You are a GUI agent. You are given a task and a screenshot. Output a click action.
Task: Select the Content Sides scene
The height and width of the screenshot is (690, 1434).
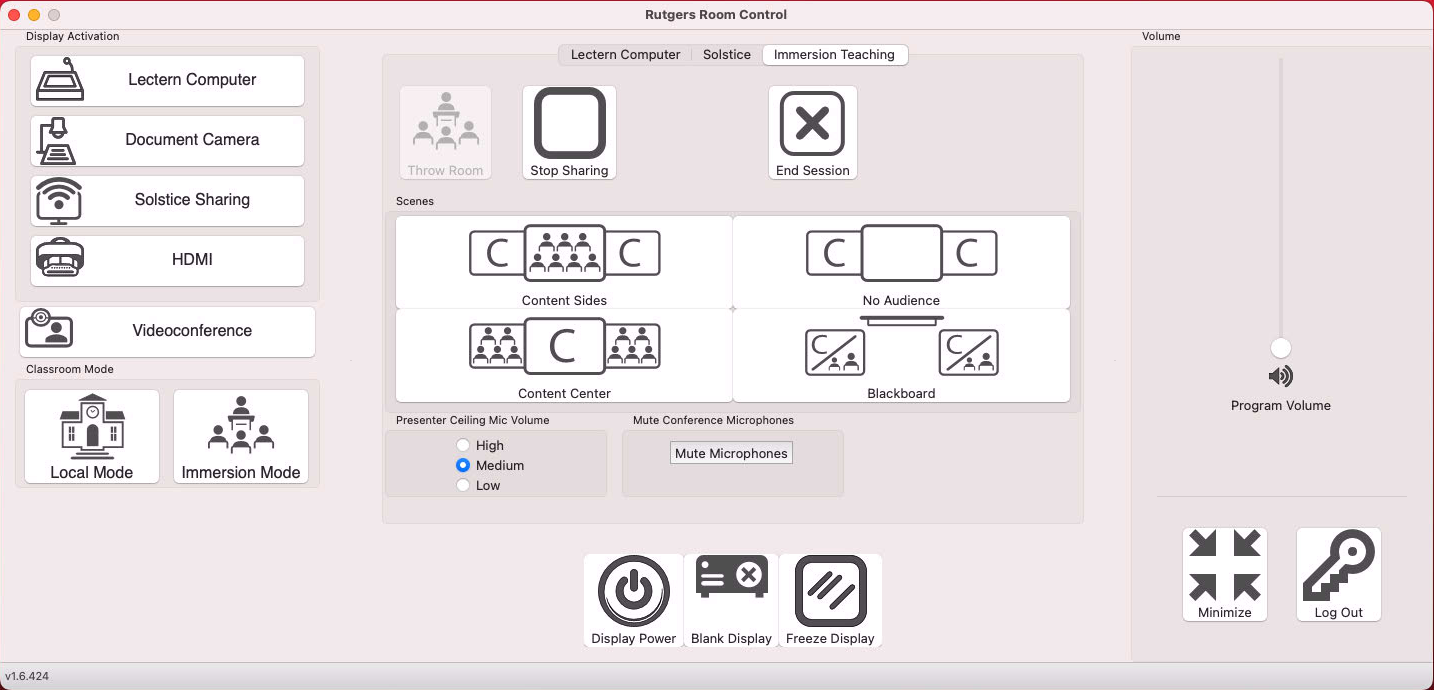point(564,262)
